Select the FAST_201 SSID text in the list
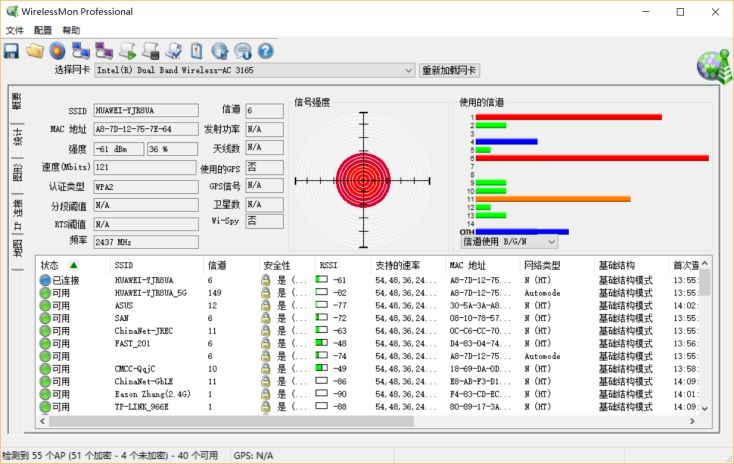Image resolution: width=734 pixels, height=464 pixels. (132, 344)
